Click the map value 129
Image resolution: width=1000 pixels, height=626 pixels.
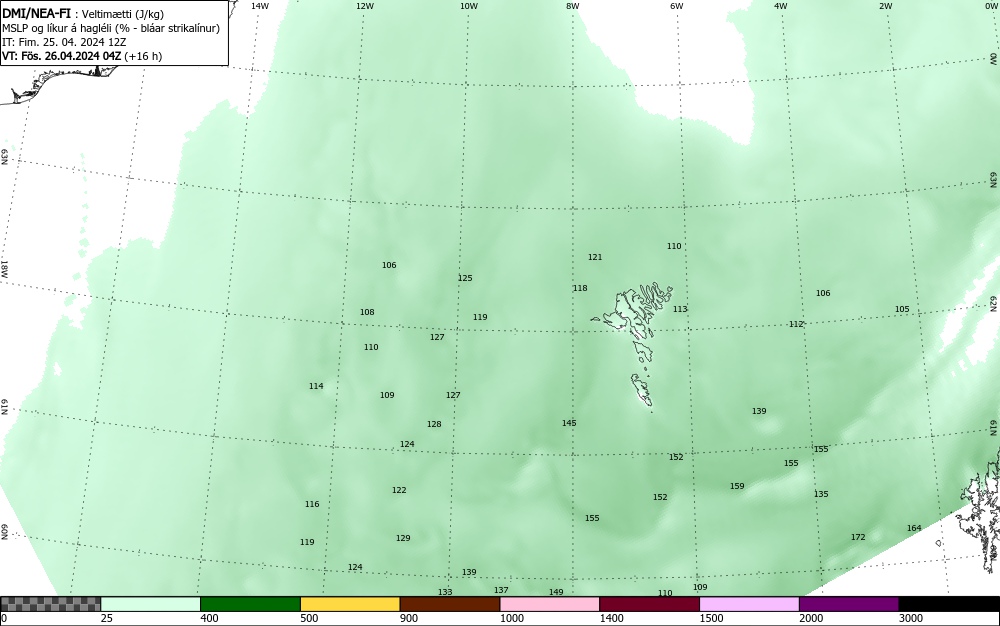pyautogui.click(x=402, y=538)
